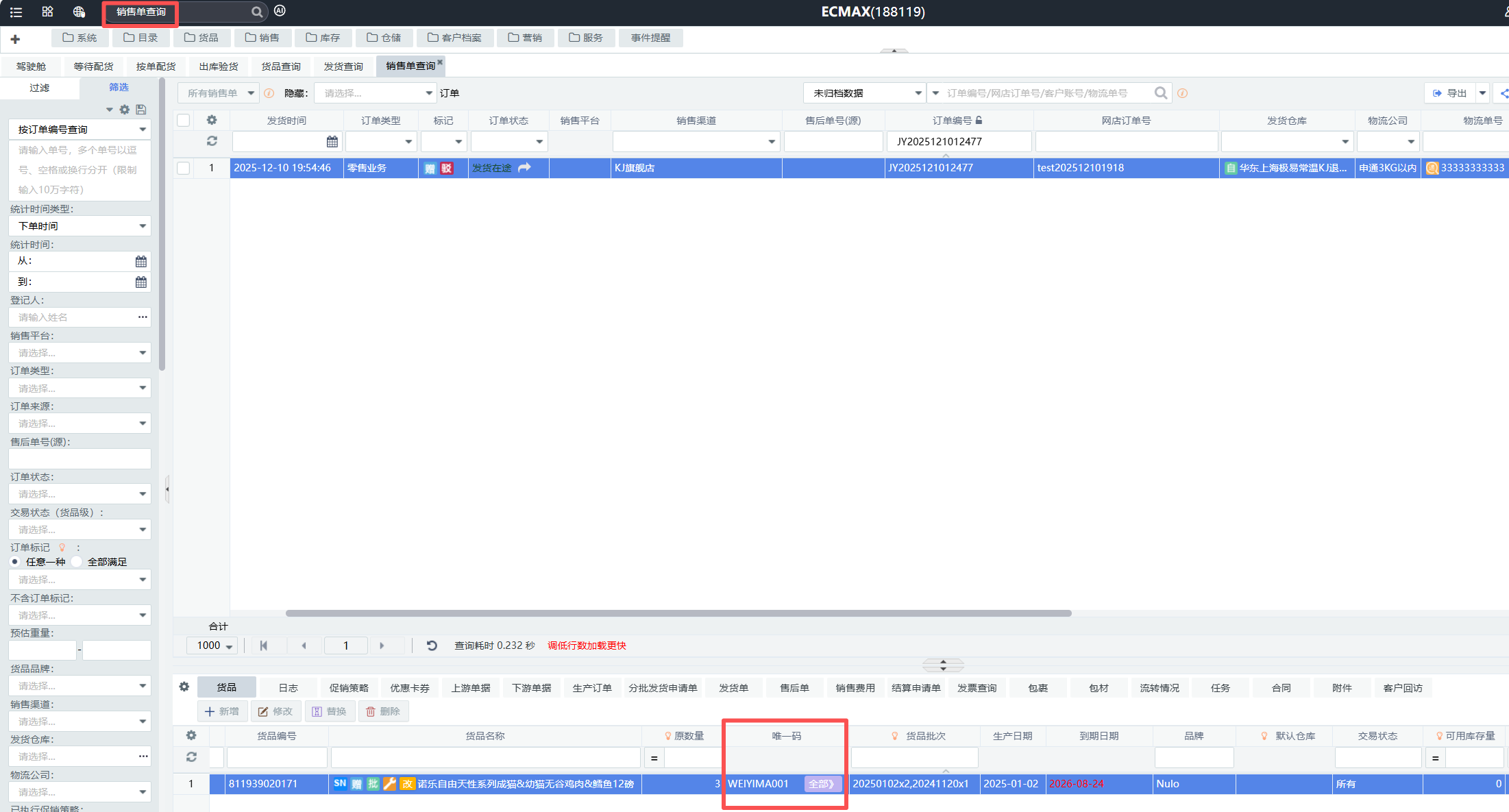Open detail tabs settings gear
This screenshot has width=1509, height=812.
click(184, 687)
